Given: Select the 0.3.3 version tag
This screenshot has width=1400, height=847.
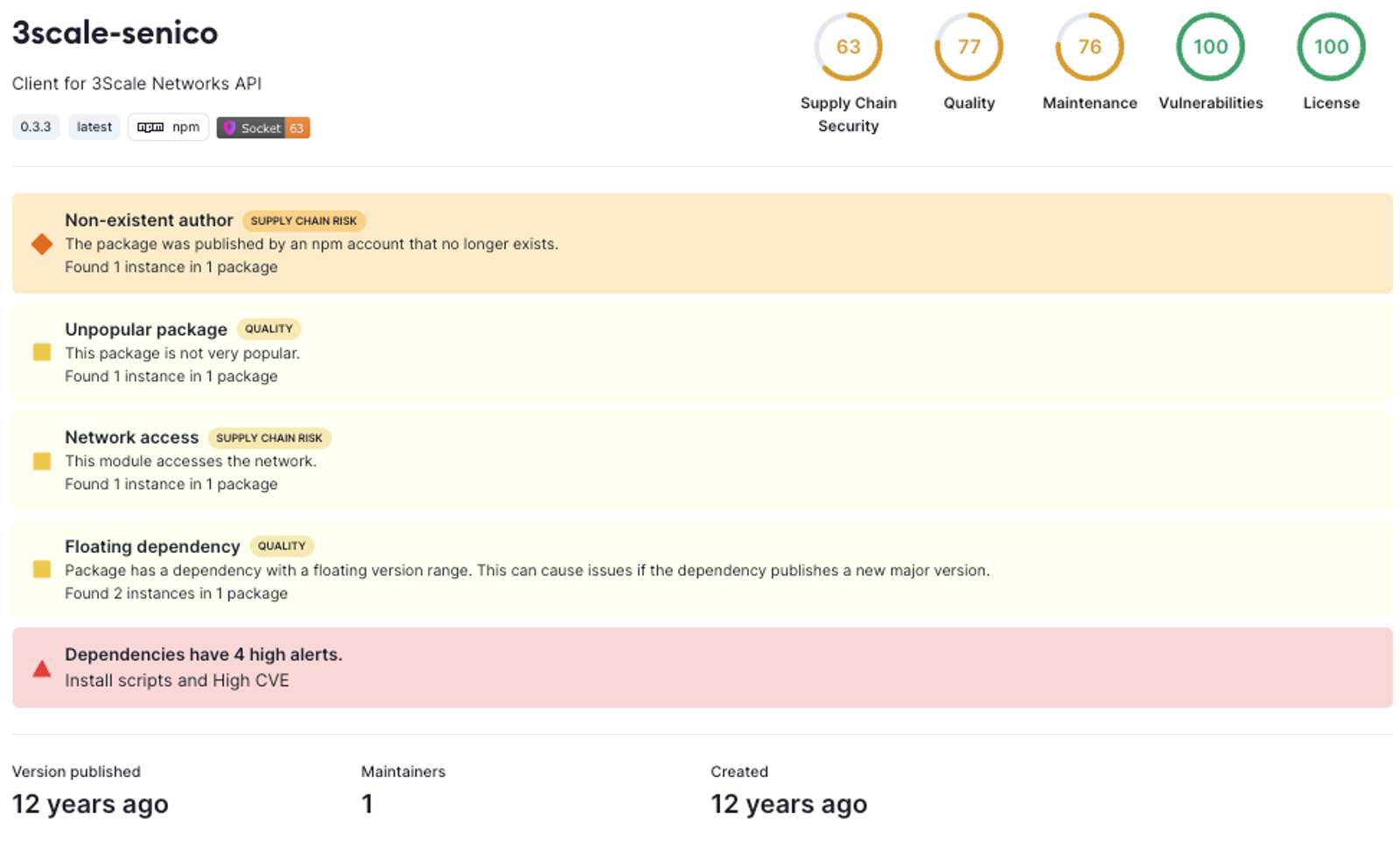Looking at the screenshot, I should [x=36, y=127].
